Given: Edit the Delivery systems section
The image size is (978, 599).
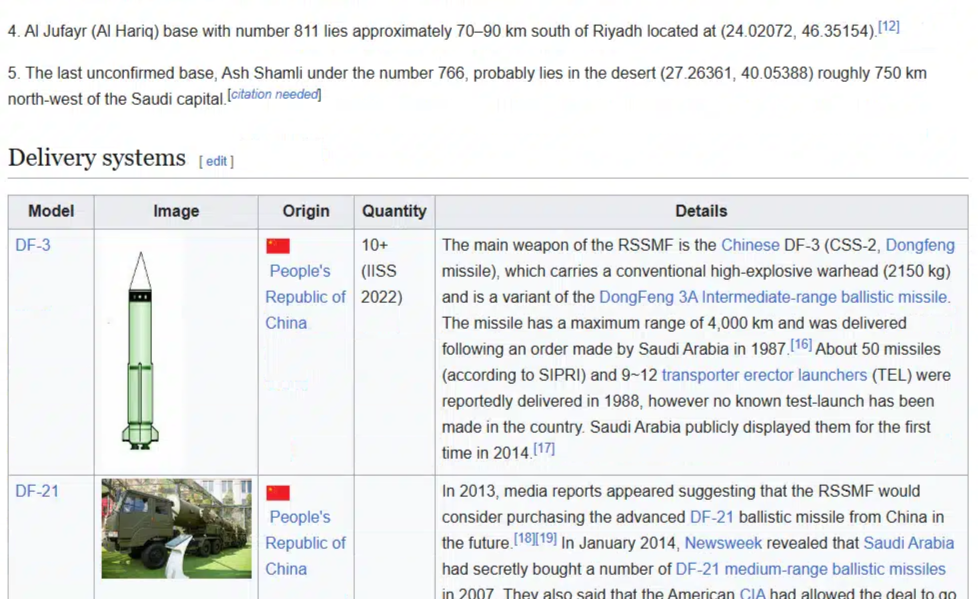Looking at the screenshot, I should 216,161.
